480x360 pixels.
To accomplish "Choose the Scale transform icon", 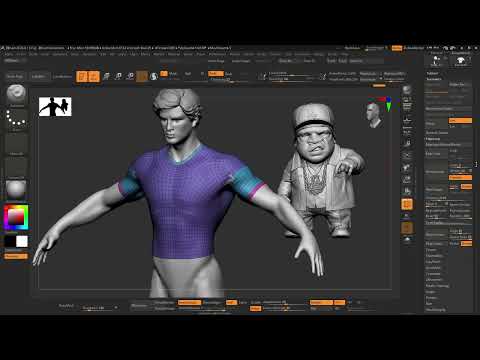I will pos(118,76).
